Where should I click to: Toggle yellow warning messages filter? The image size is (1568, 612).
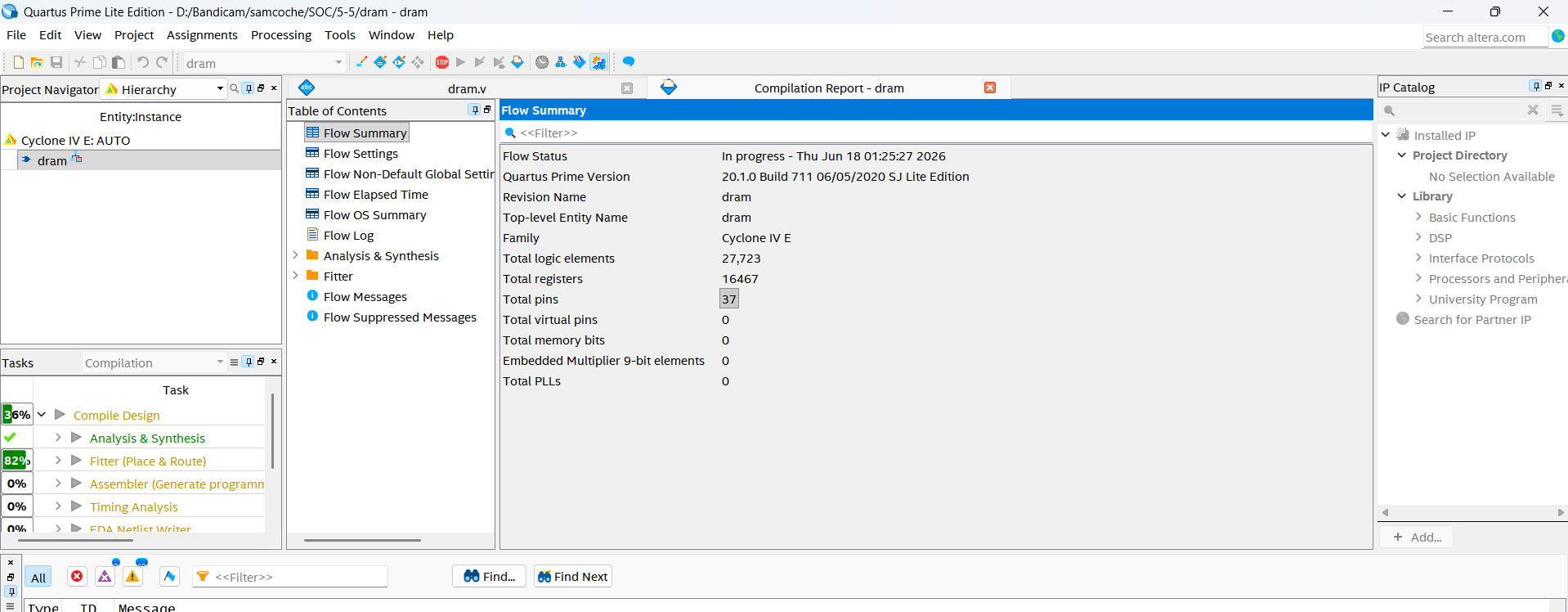pyautogui.click(x=132, y=577)
